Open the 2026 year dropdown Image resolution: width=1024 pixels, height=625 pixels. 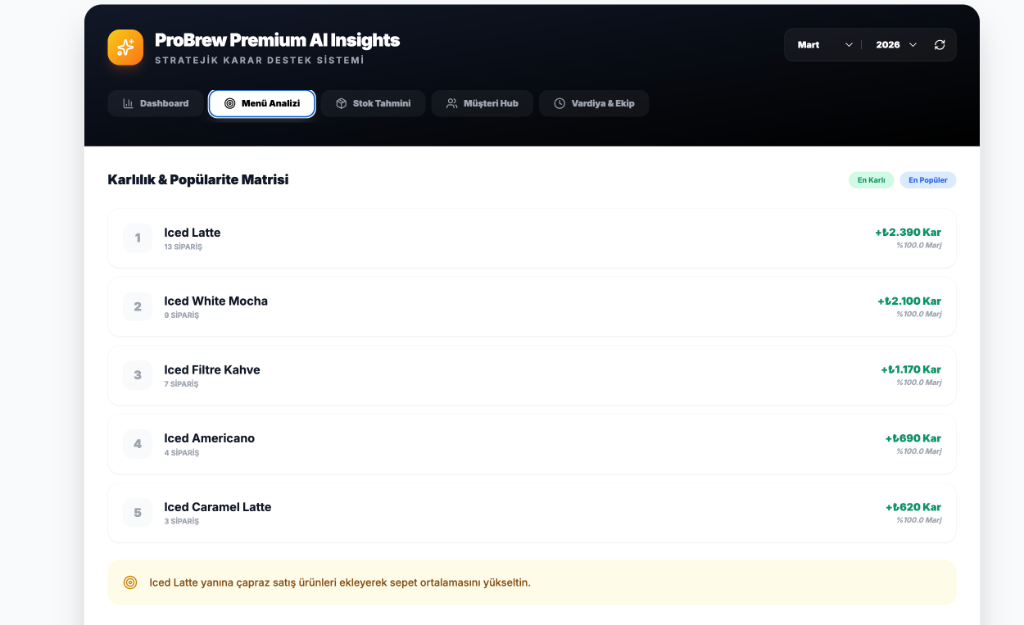[x=896, y=45]
